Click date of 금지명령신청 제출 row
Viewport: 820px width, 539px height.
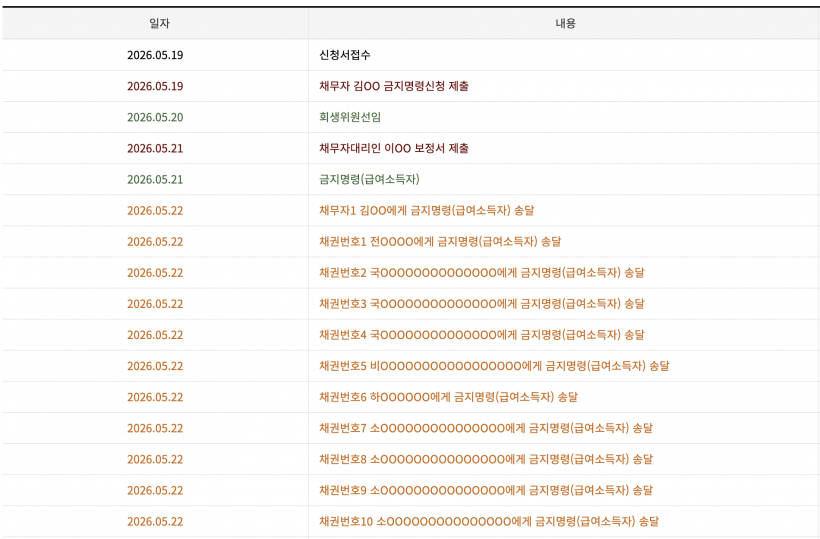155,86
